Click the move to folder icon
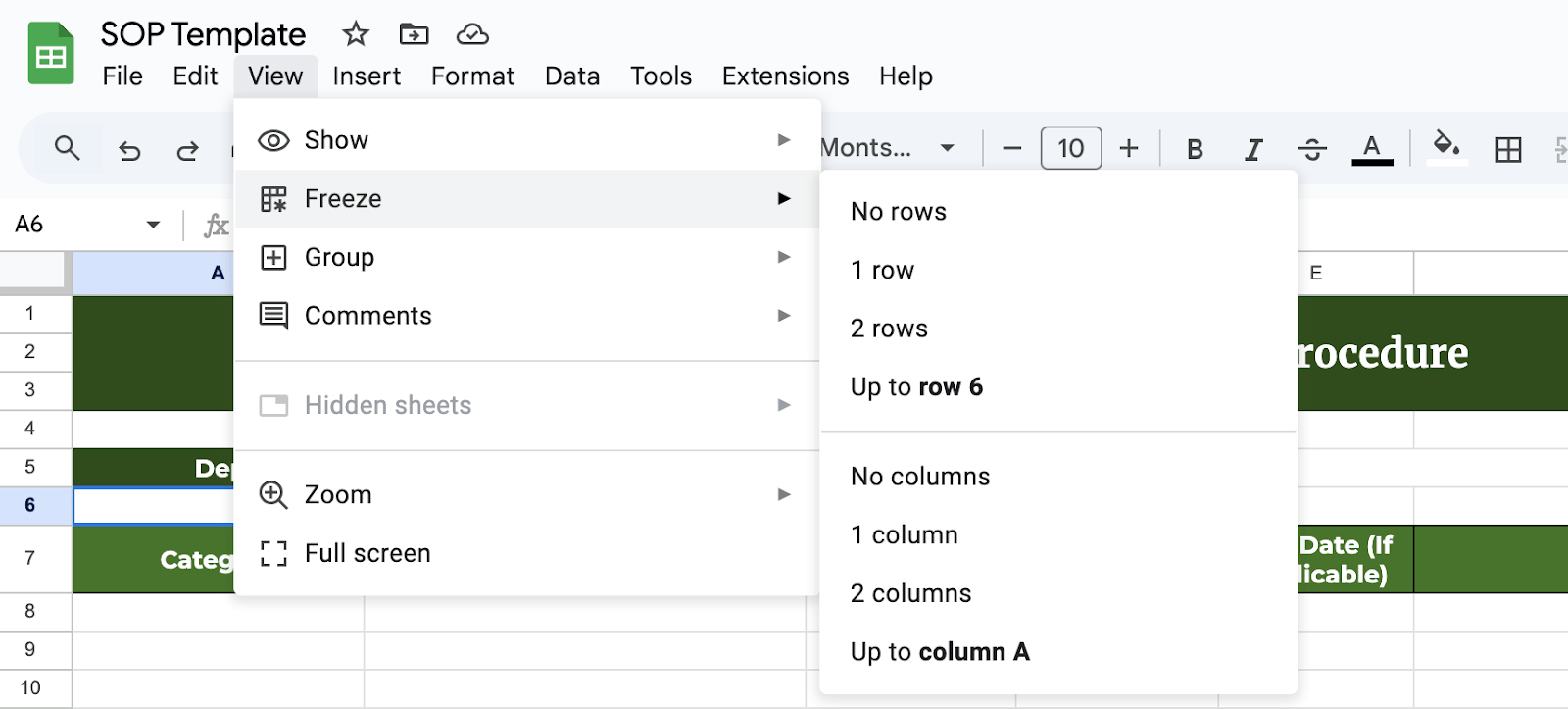 click(x=414, y=34)
